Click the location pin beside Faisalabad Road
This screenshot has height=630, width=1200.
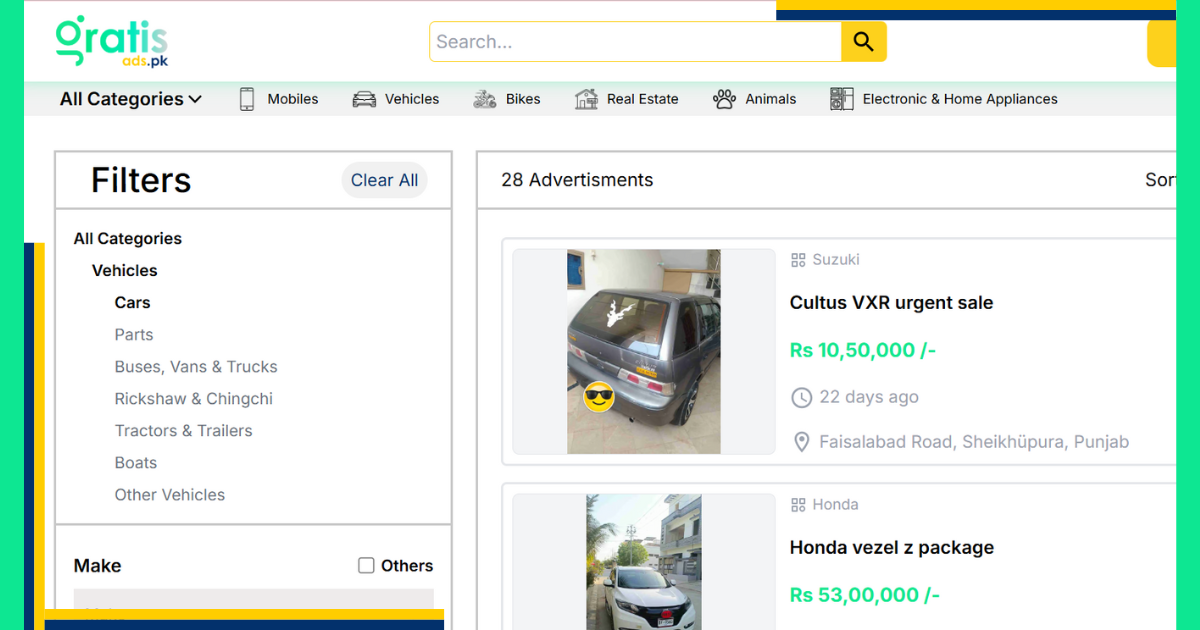pyautogui.click(x=801, y=442)
